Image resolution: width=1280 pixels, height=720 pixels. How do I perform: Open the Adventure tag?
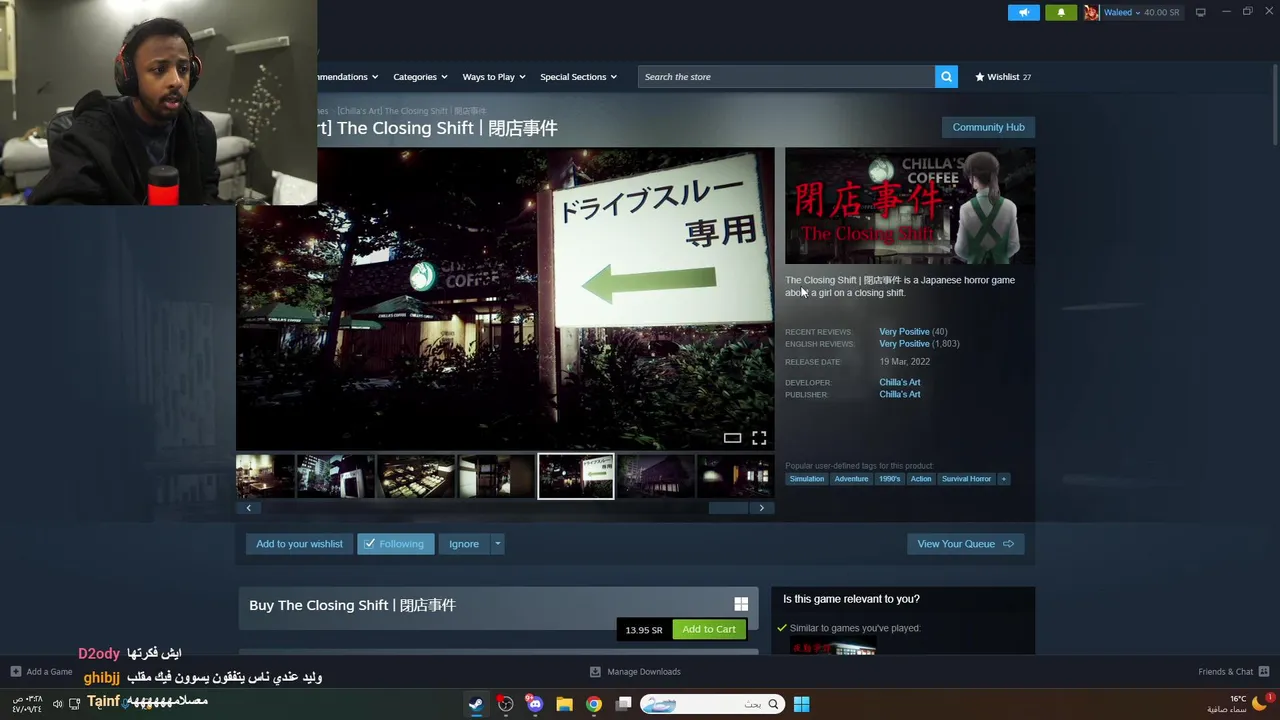851,479
